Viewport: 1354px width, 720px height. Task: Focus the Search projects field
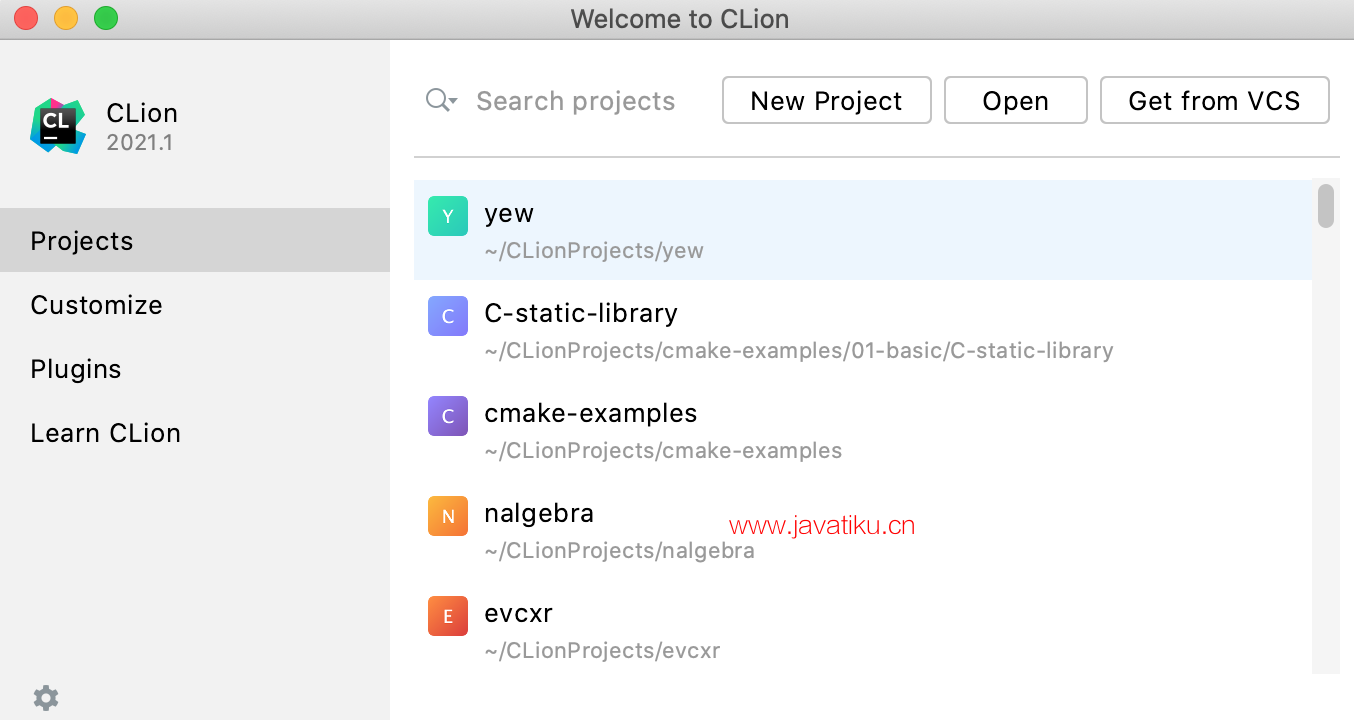tap(576, 100)
